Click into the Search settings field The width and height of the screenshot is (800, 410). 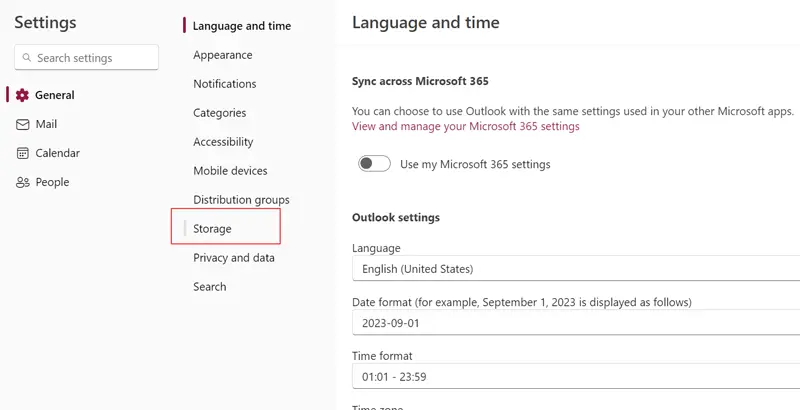(x=93, y=58)
